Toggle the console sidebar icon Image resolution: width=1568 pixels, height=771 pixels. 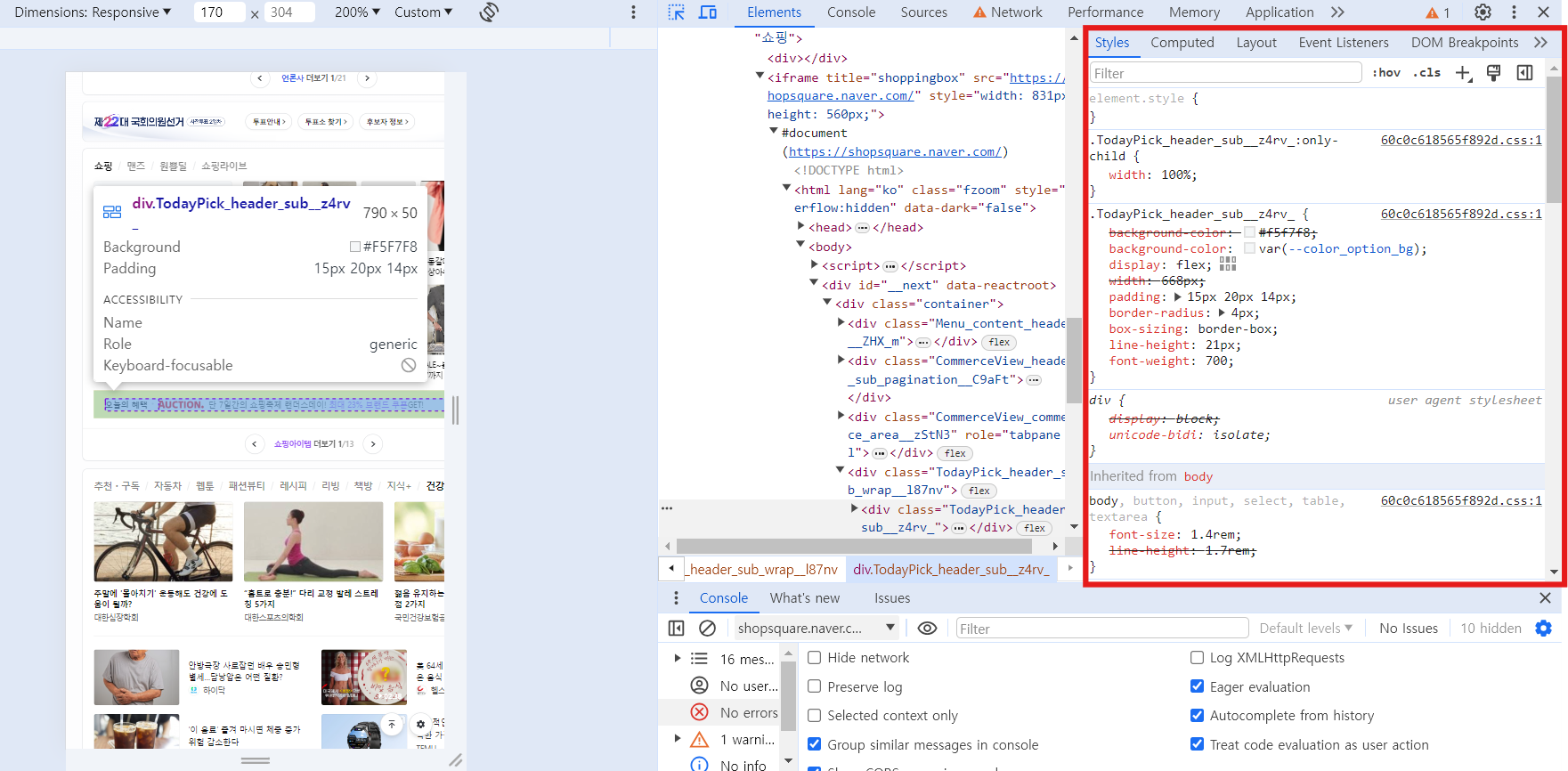tap(677, 629)
